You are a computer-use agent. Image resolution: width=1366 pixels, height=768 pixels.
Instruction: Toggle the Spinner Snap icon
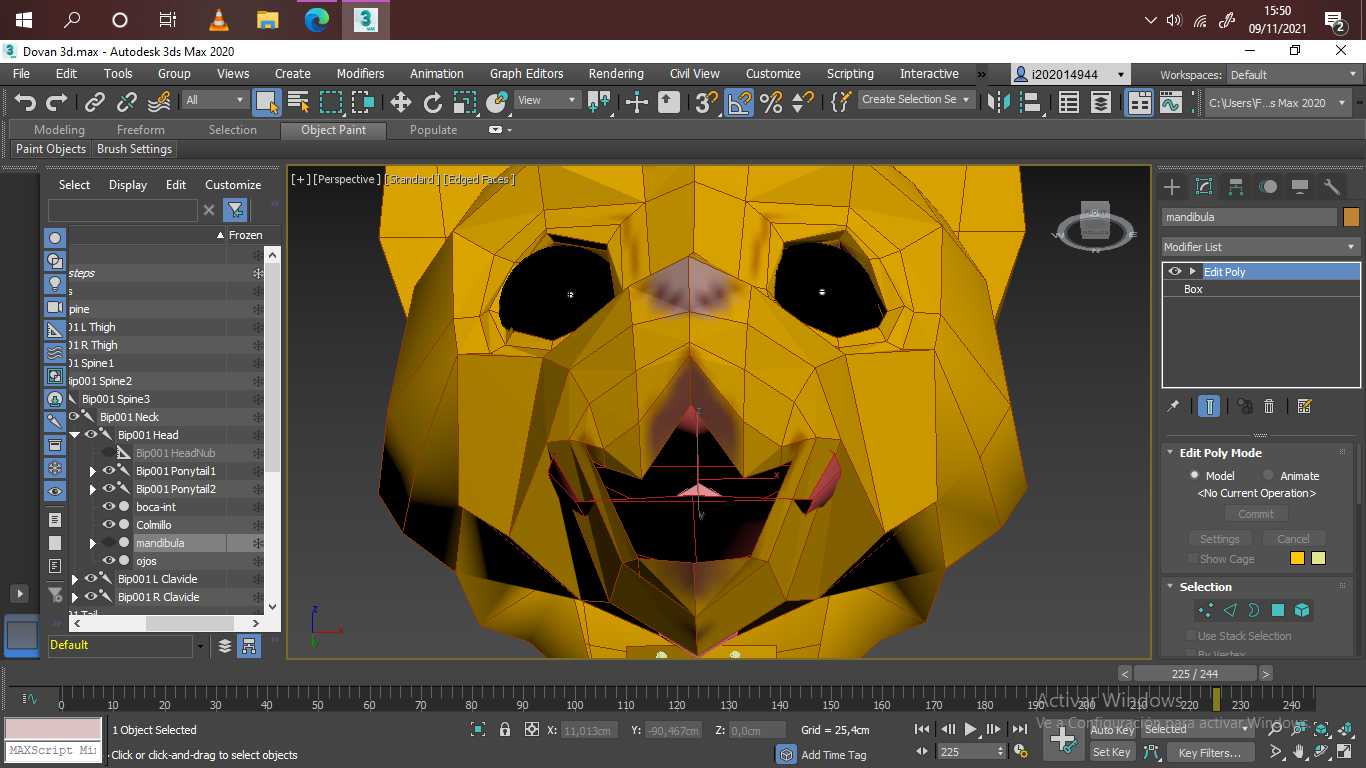(802, 101)
